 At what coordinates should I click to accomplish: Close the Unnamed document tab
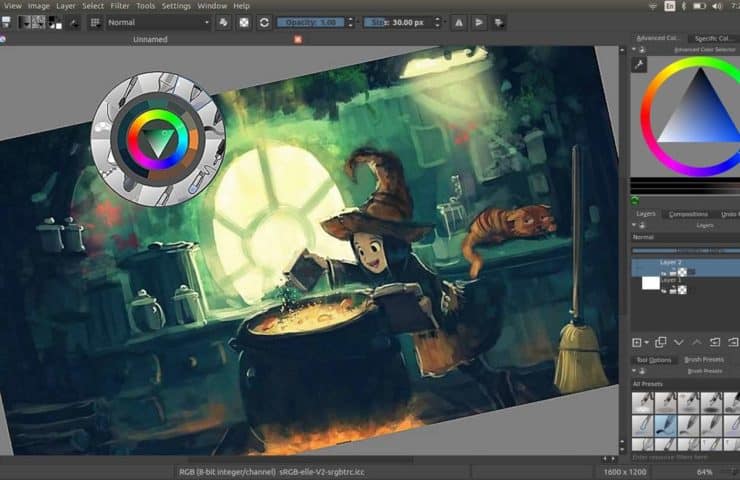point(297,41)
